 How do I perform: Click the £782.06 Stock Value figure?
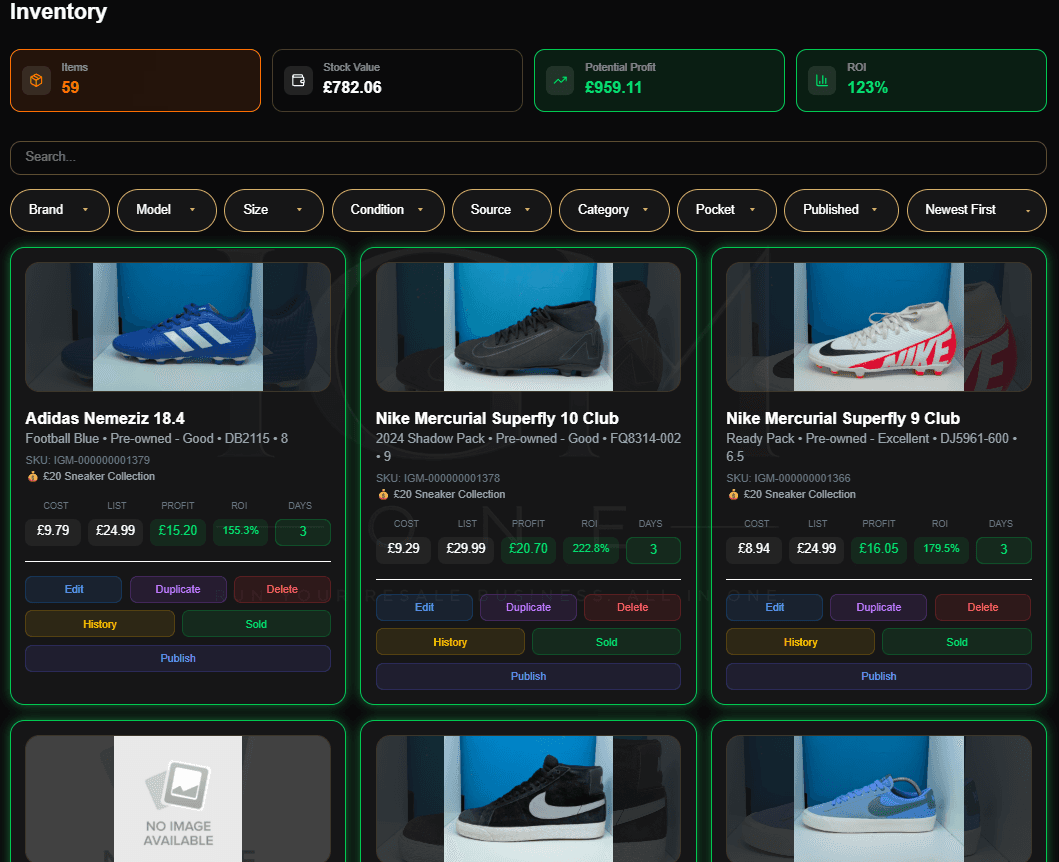pyautogui.click(x=353, y=88)
